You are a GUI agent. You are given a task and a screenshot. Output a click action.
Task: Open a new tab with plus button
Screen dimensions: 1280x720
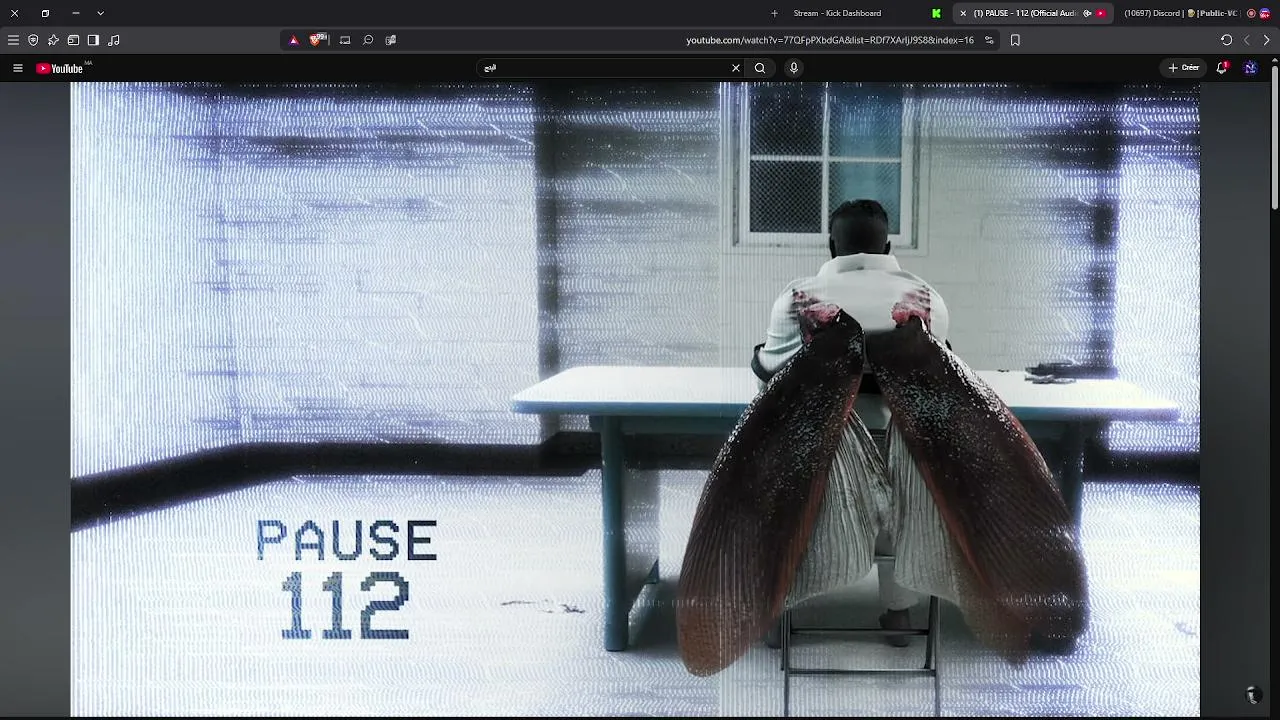pos(774,13)
